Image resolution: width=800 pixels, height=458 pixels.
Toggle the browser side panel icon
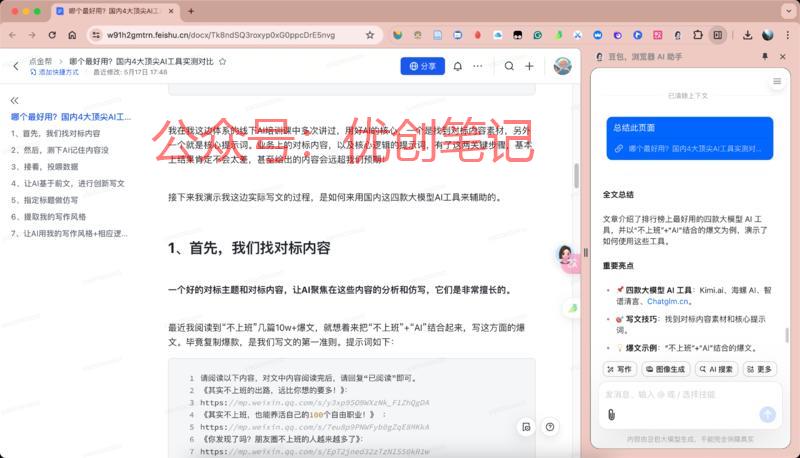coord(718,35)
